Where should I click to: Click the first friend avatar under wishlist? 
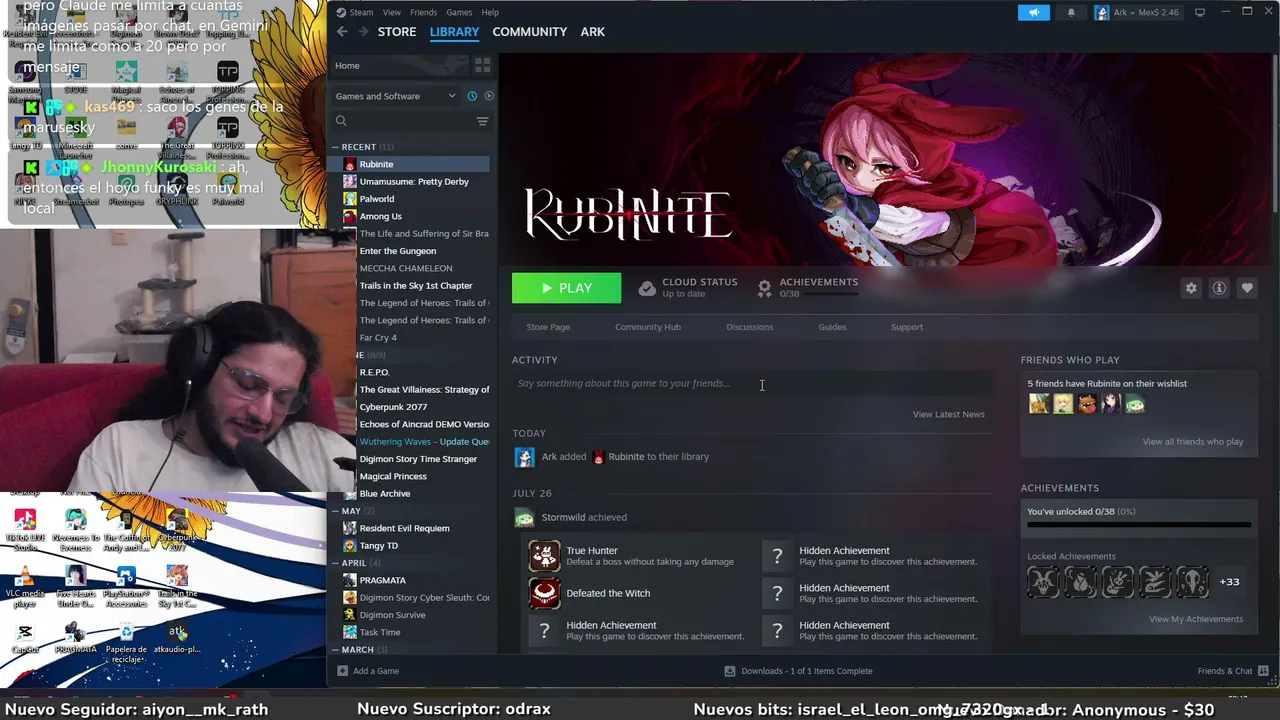(1039, 404)
